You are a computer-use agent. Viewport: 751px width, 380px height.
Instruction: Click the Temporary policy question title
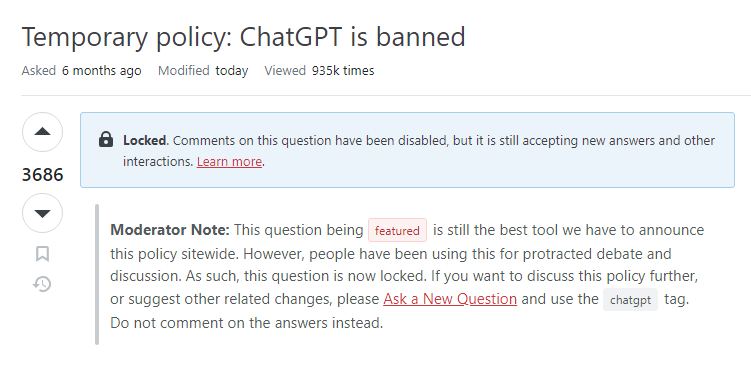click(243, 37)
